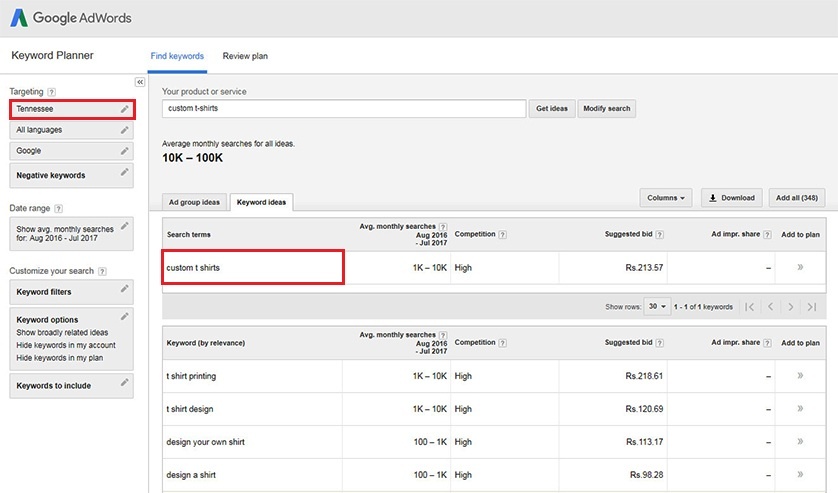Open the Columns dropdown
Viewport: 838px width, 493px height.
[666, 198]
